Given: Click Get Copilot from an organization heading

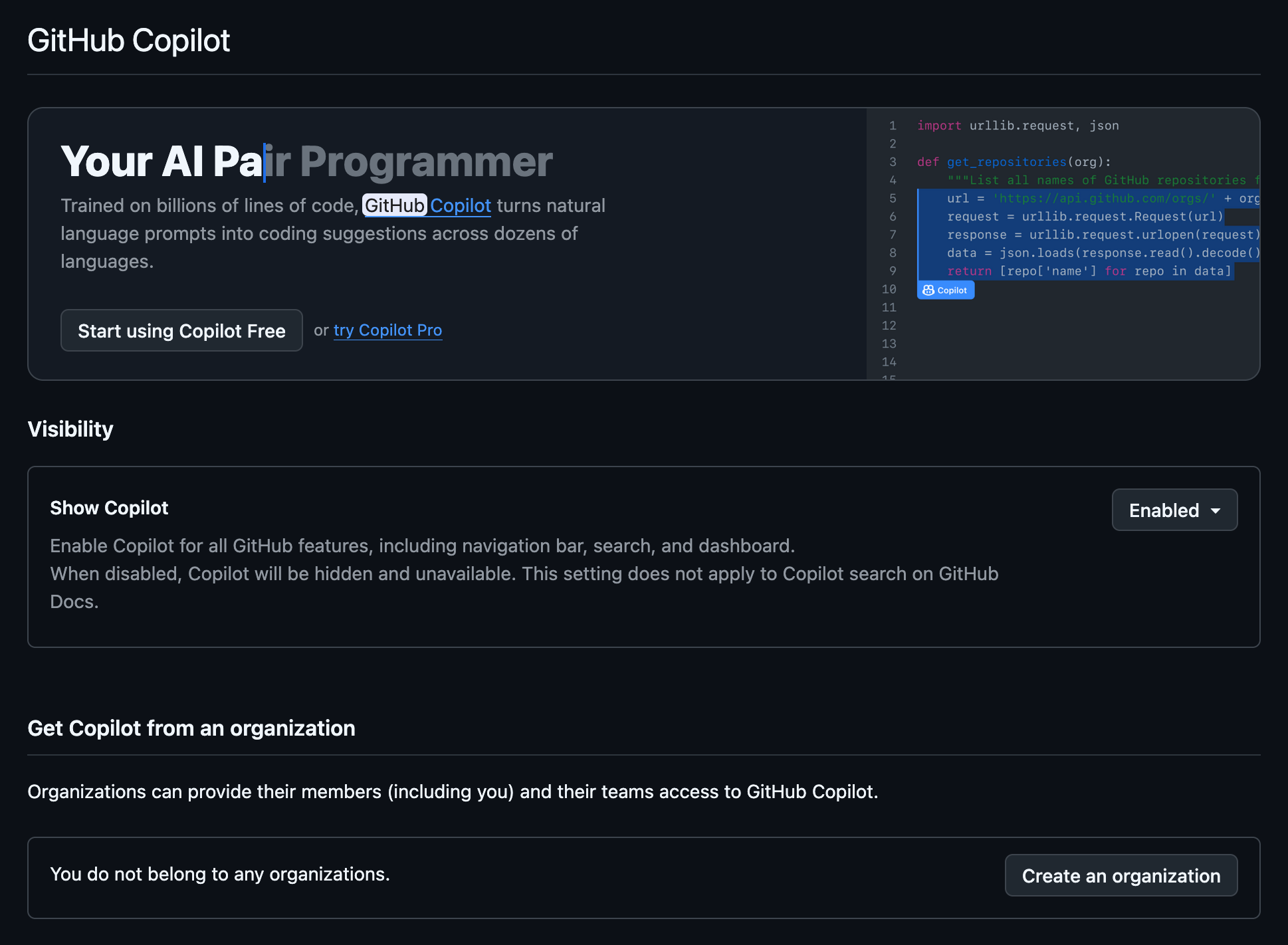Looking at the screenshot, I should [191, 728].
